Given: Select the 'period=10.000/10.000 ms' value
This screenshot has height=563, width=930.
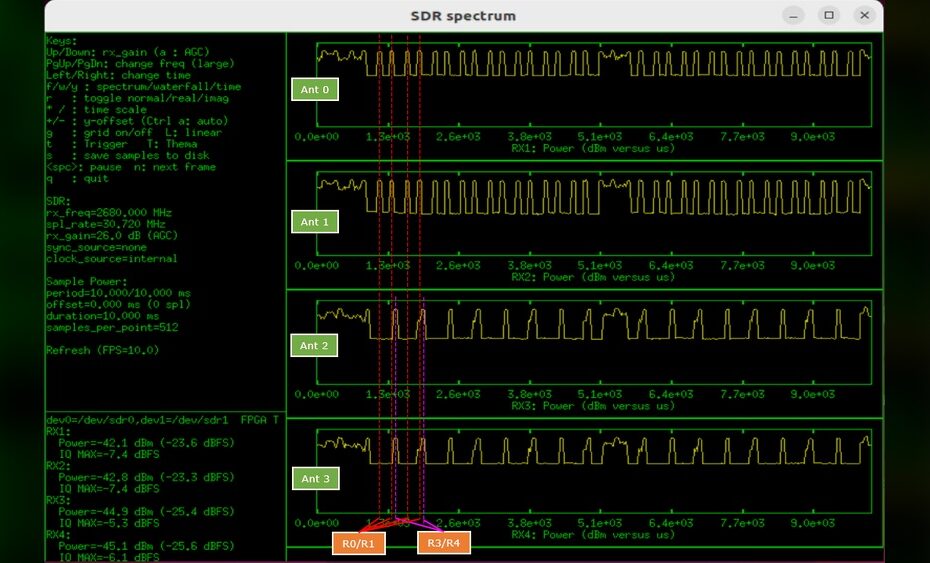Looking at the screenshot, I should coord(119,293).
